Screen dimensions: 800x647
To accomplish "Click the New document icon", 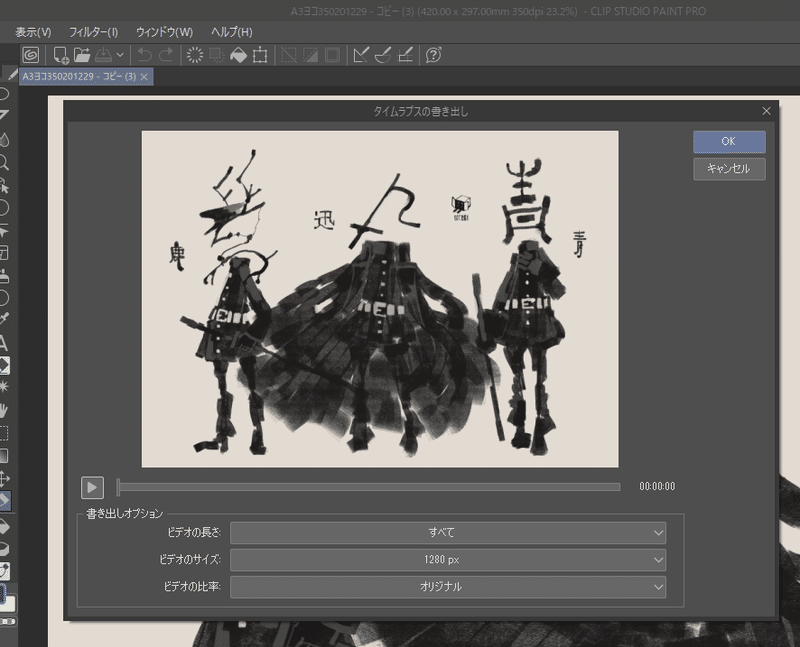I will click(61, 55).
